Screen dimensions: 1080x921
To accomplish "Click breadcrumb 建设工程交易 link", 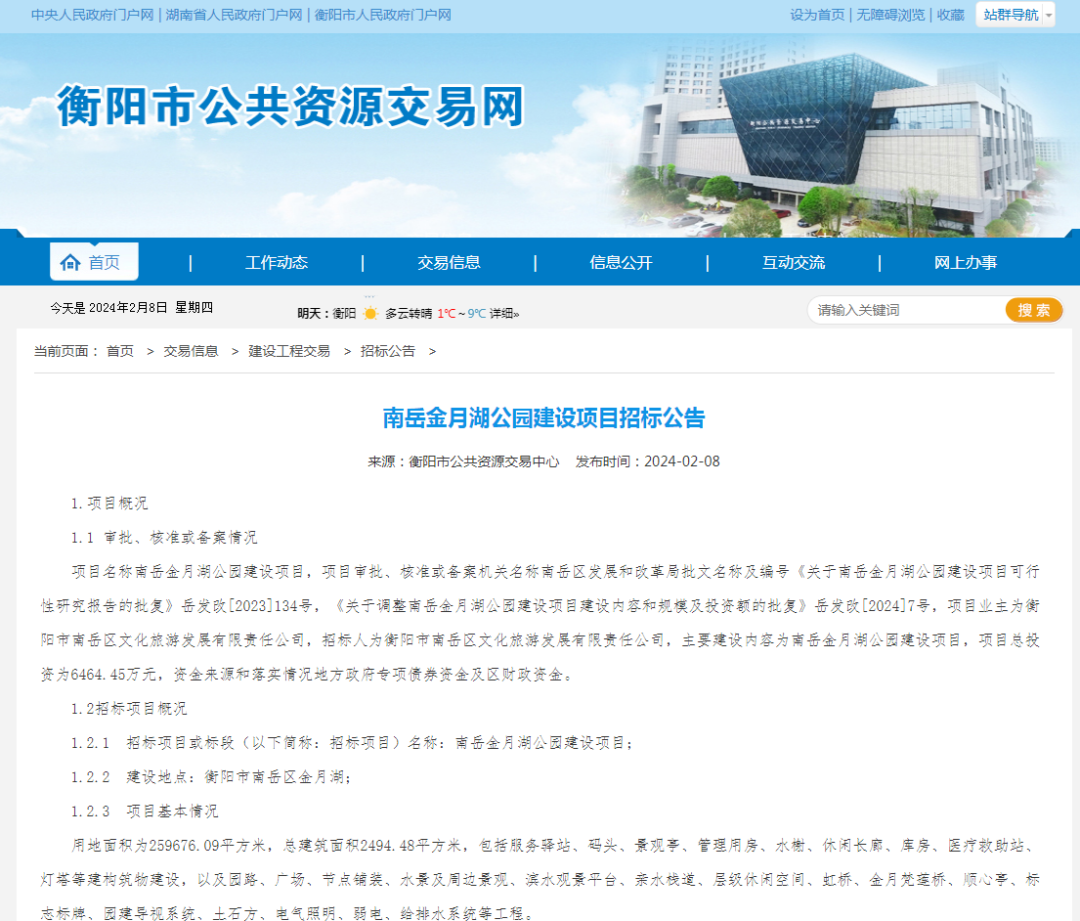I will click(289, 351).
